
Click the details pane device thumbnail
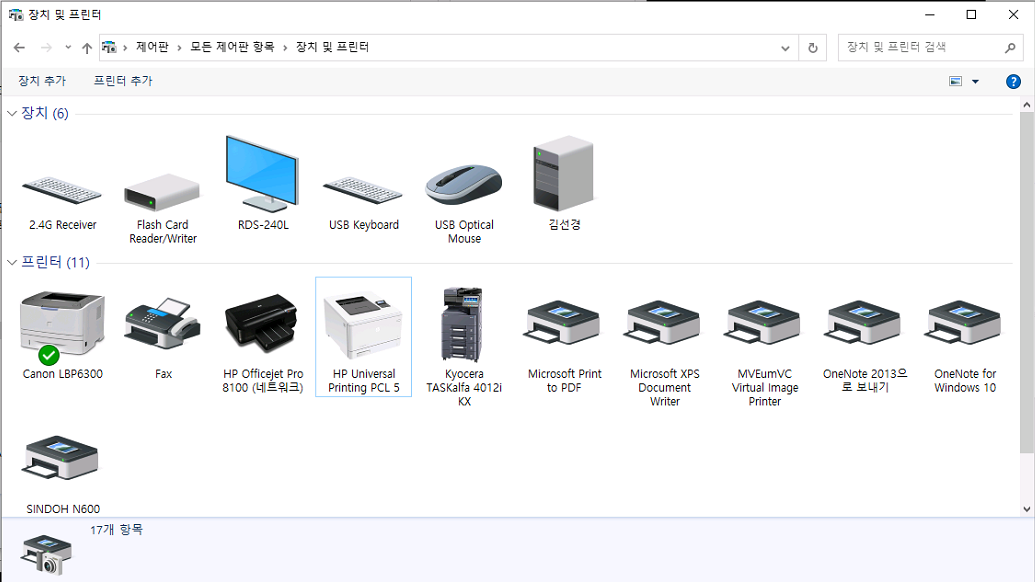pyautogui.click(x=46, y=553)
